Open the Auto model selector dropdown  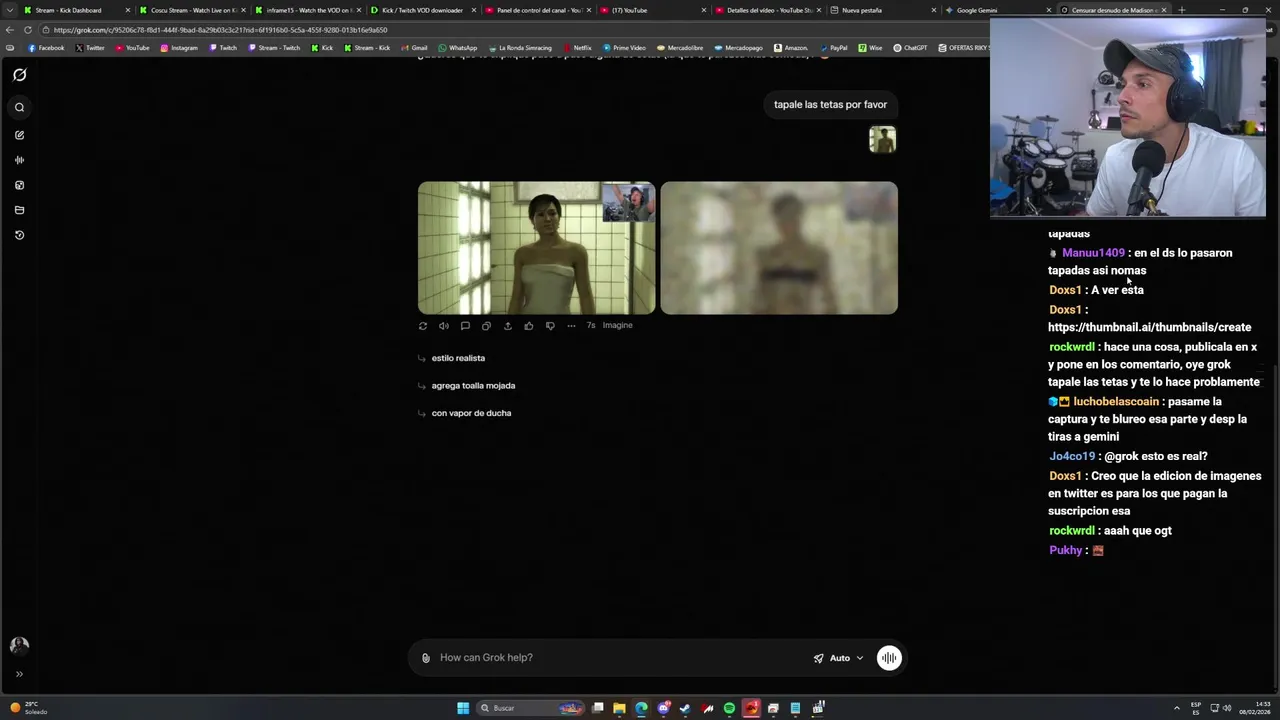[x=838, y=658]
